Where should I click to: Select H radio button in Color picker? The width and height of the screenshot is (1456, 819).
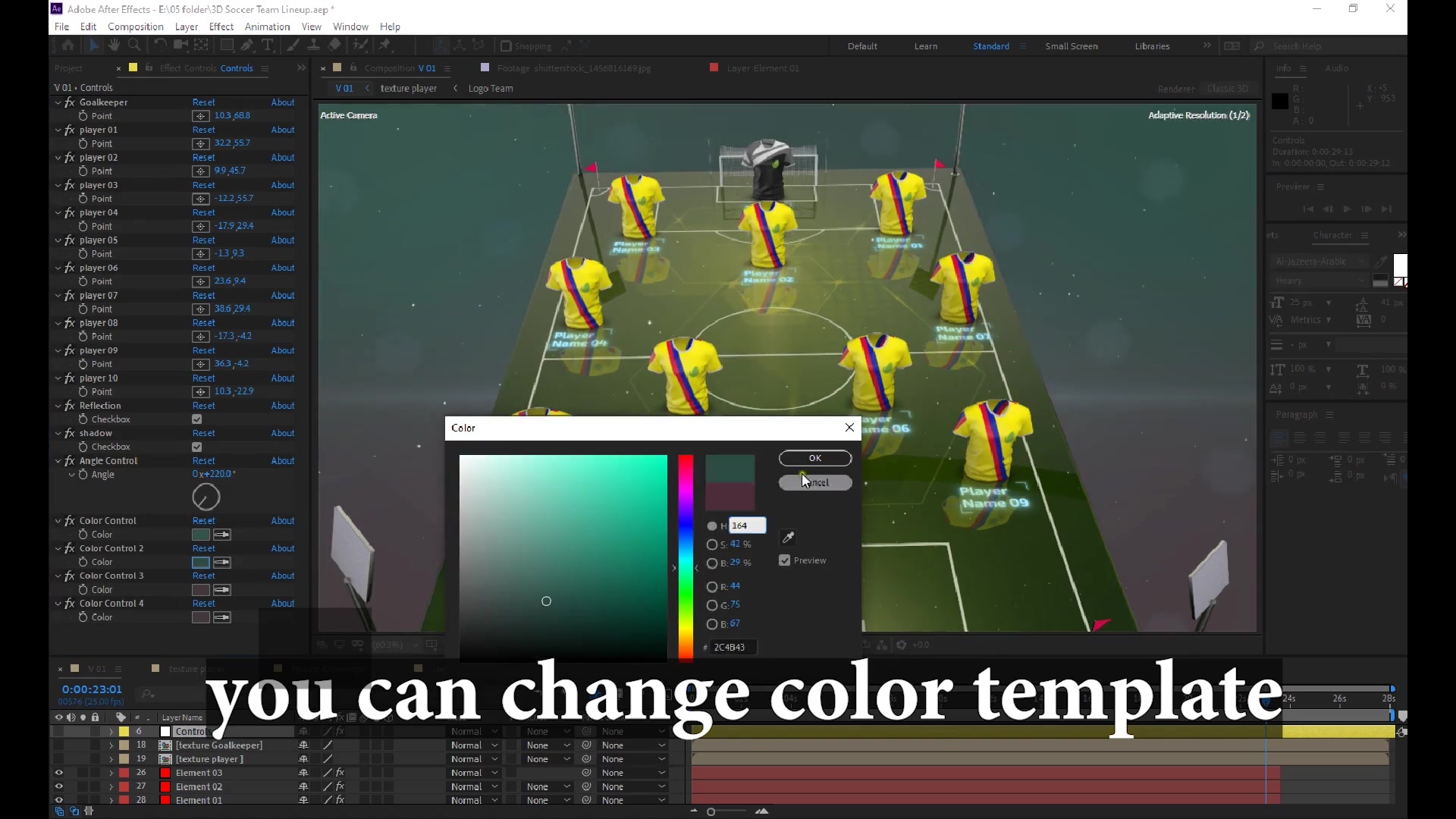click(712, 525)
